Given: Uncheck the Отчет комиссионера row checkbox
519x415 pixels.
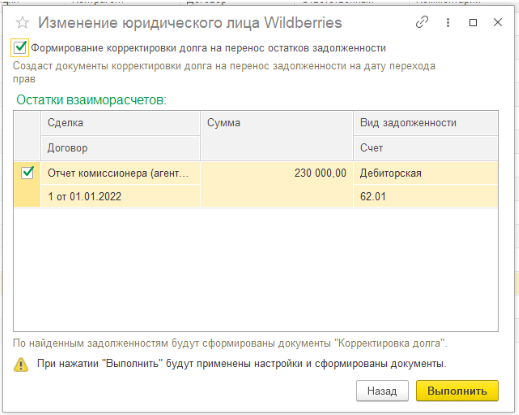Looking at the screenshot, I should tap(27, 173).
